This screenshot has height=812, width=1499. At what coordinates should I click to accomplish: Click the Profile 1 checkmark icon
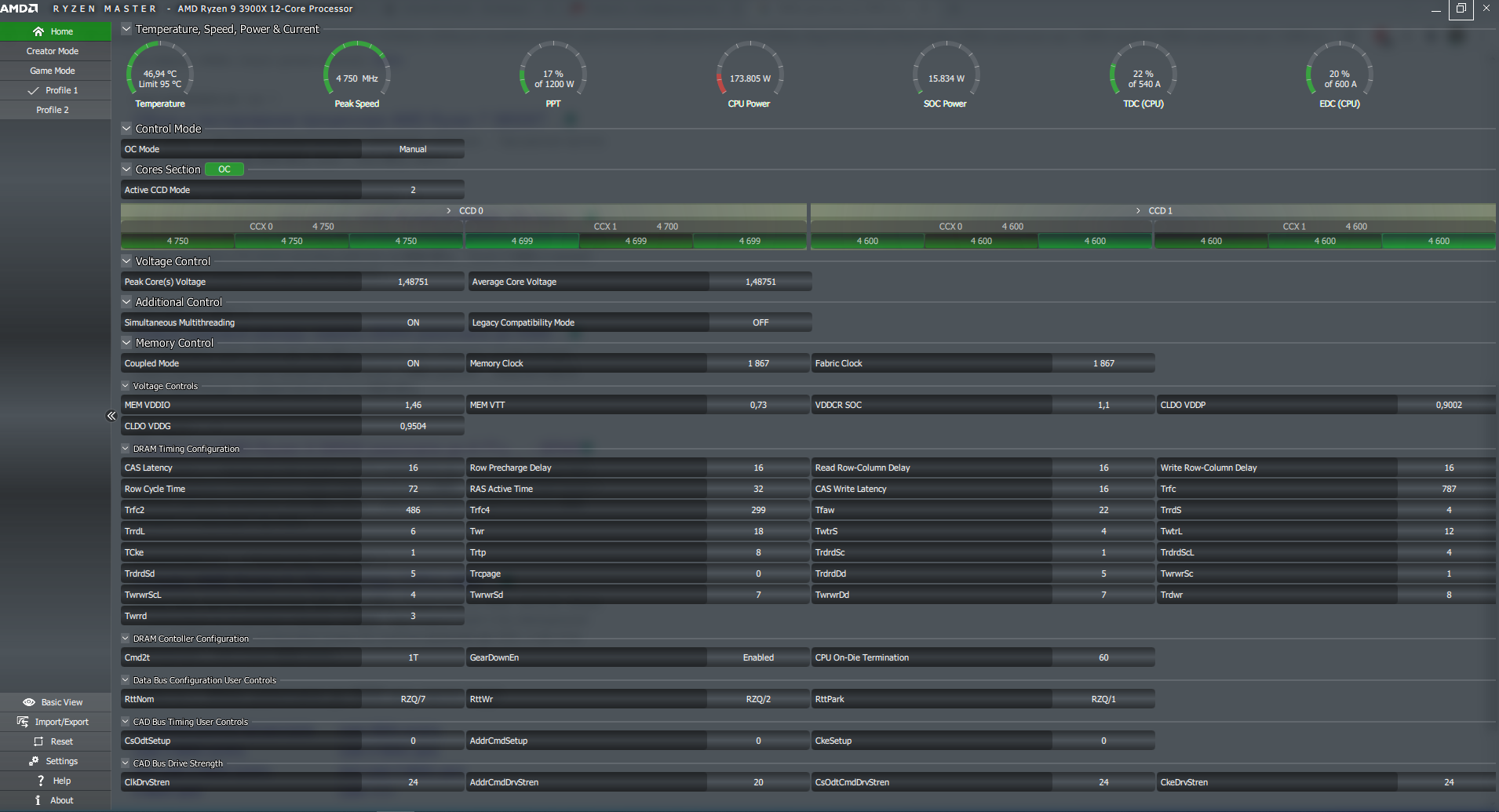coord(33,90)
